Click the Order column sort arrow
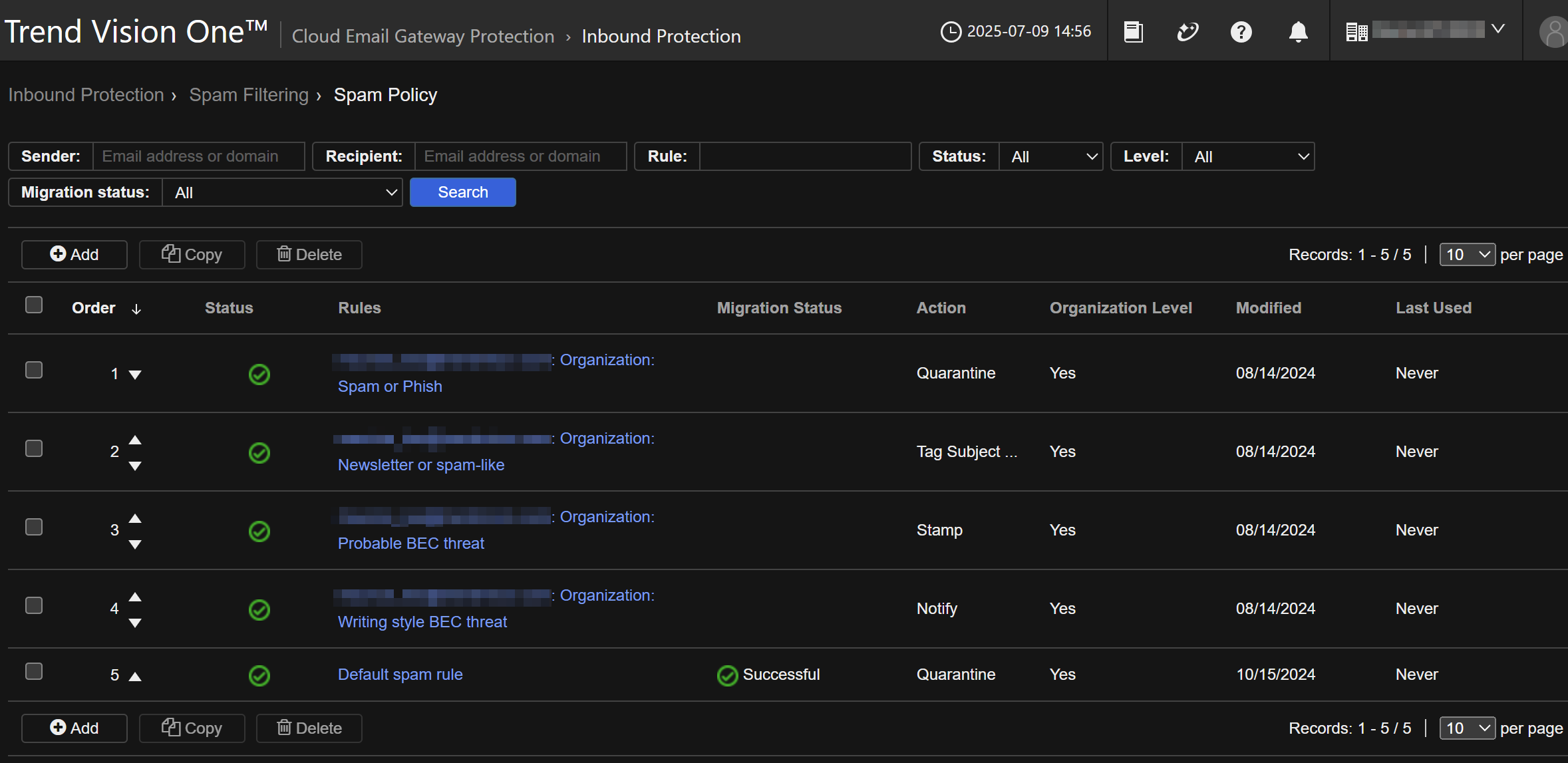Viewport: 1568px width, 763px height. [x=136, y=309]
